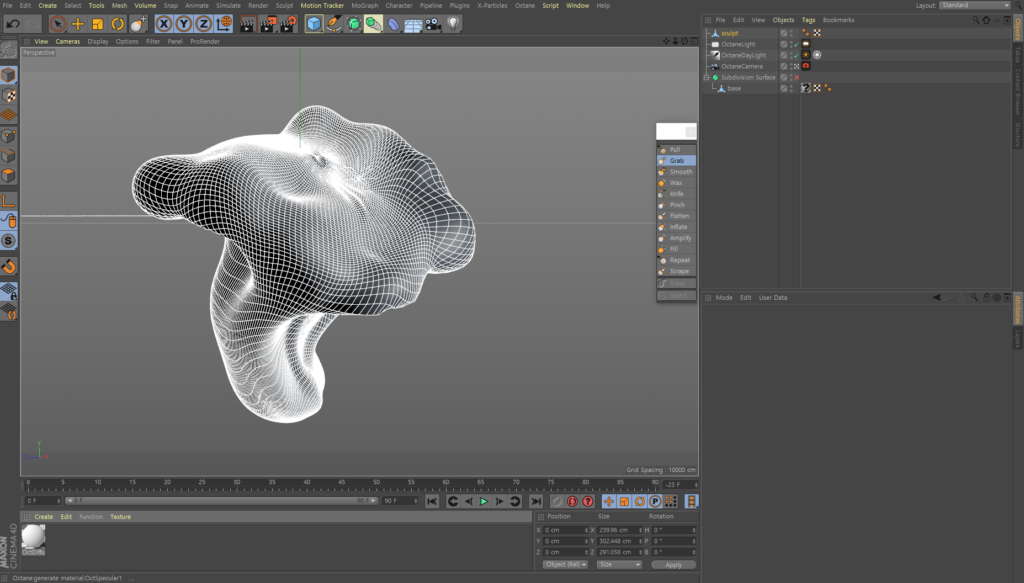The image size is (1024, 583).
Task: Pick the Flatten sculpt brush
Action: [x=679, y=216]
